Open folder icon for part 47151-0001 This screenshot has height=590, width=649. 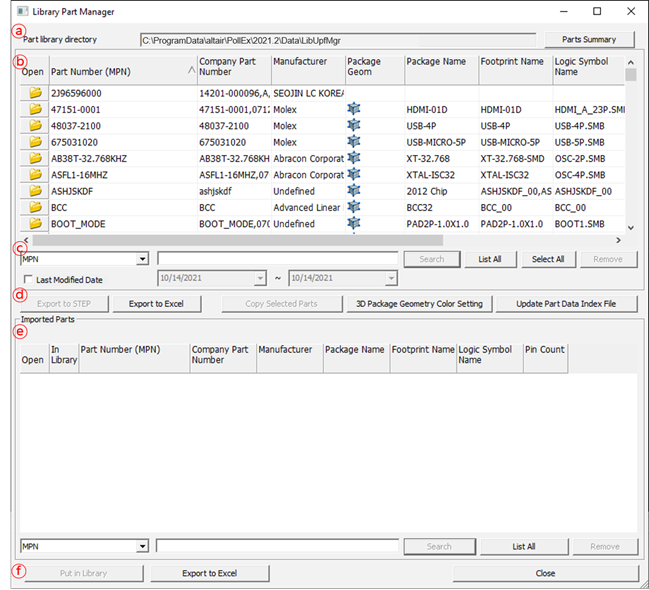point(35,109)
